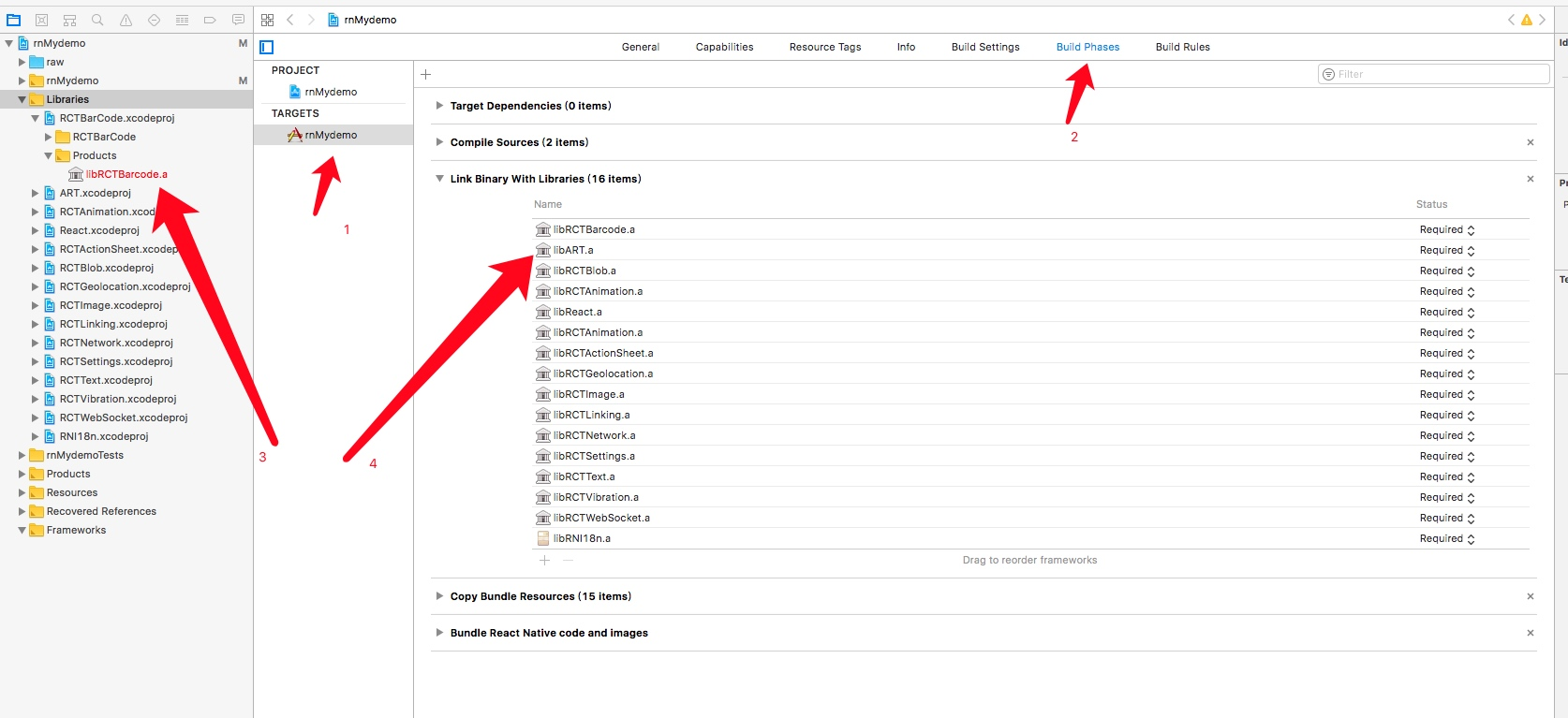This screenshot has width=1568, height=718.
Task: Open the Project navigator folder icon
Action: click(13, 20)
